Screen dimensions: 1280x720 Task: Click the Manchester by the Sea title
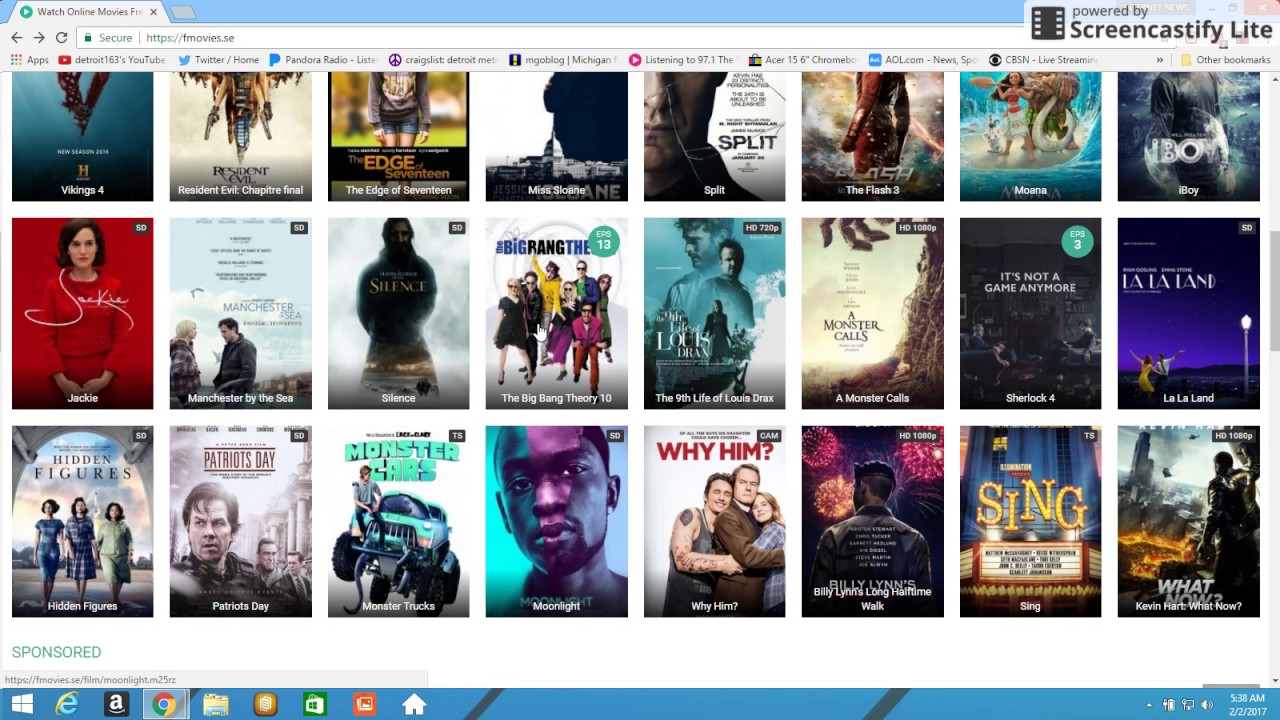[x=241, y=398]
